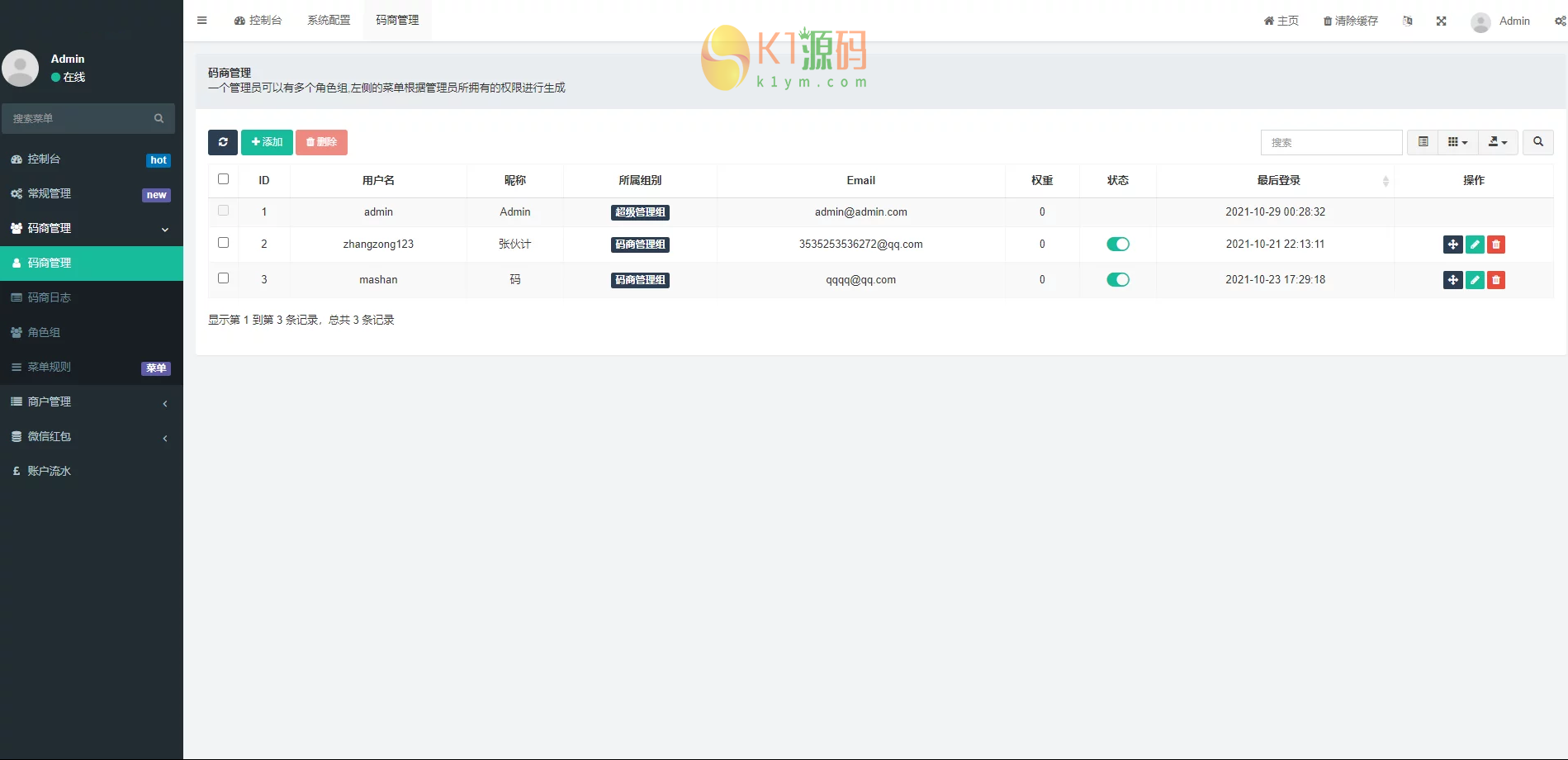Collapse the 码商管理 sidebar menu
This screenshot has width=1568, height=760.
tap(91, 228)
